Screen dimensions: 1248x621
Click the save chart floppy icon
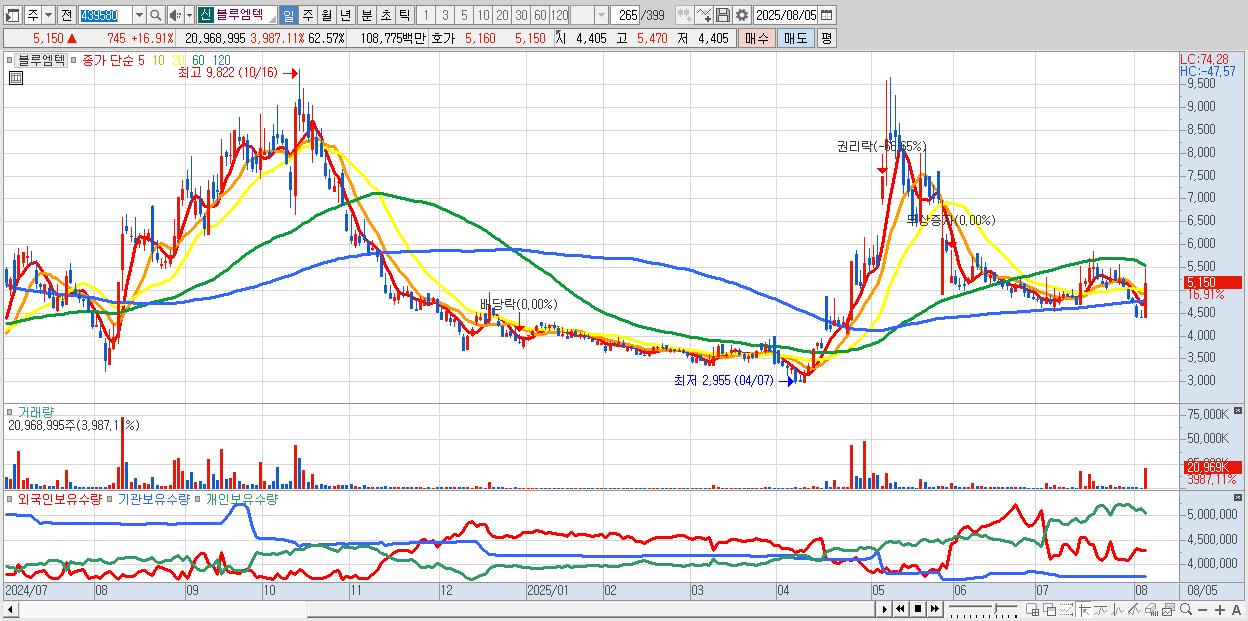coord(723,15)
